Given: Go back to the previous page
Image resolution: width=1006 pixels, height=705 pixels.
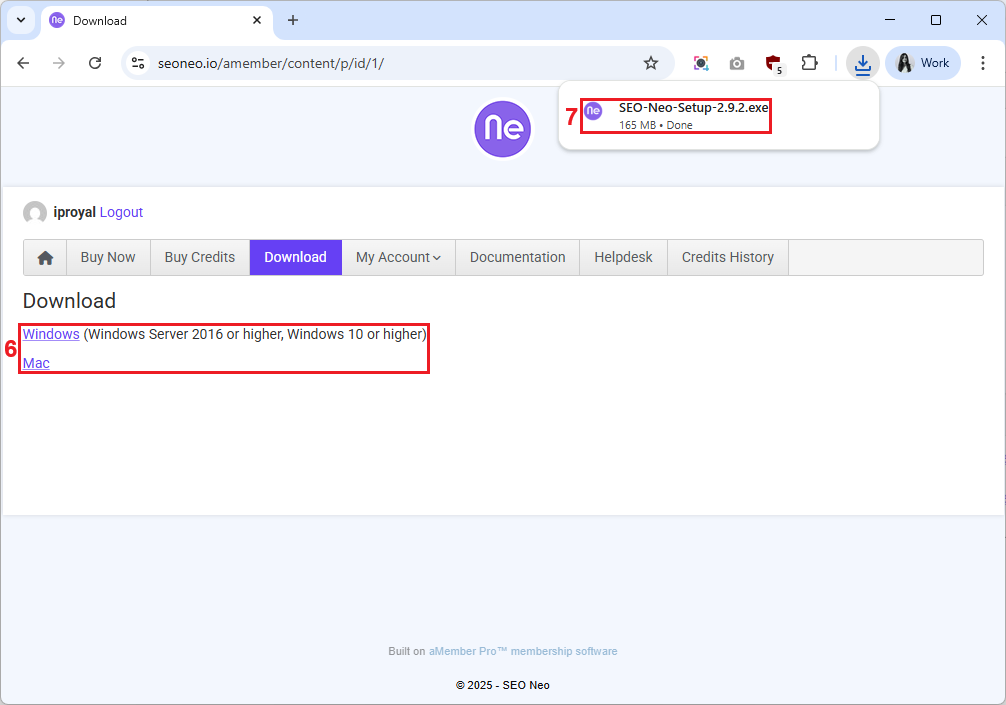Looking at the screenshot, I should 23,63.
